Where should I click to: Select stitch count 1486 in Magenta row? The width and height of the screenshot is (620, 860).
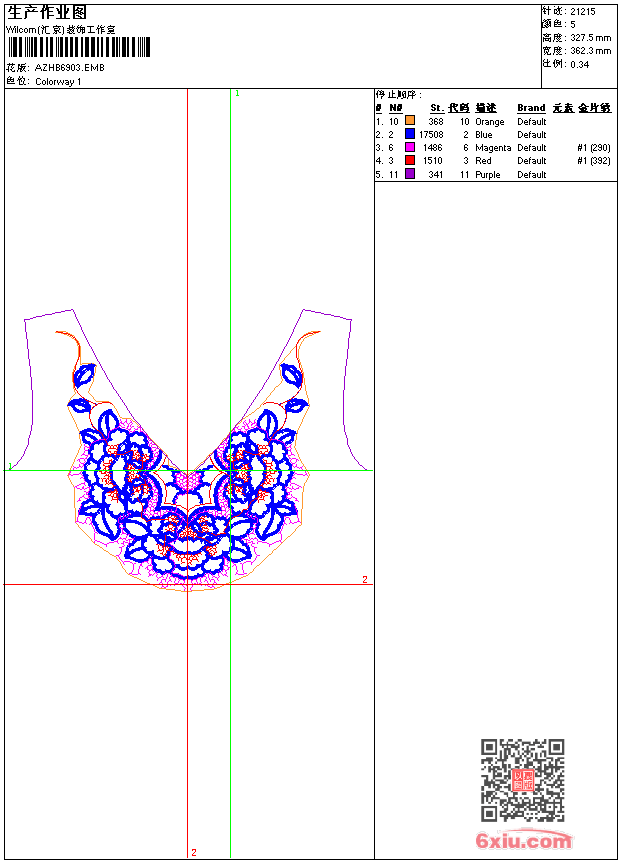pos(432,148)
